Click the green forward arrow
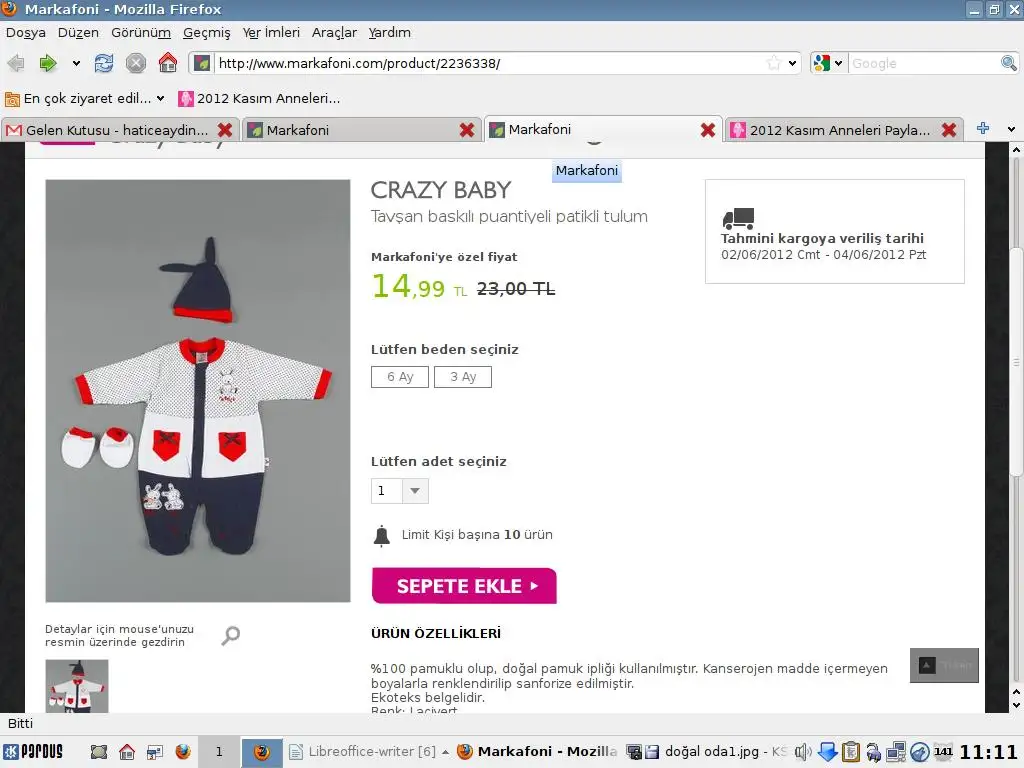The image size is (1024, 768). pyautogui.click(x=48, y=63)
